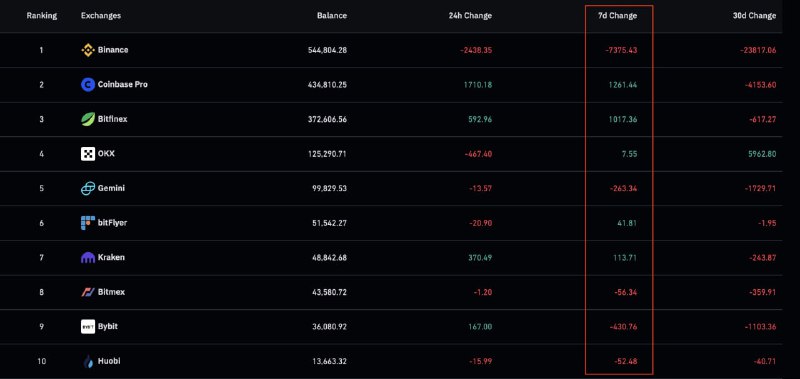Click the Ranking column header
This screenshot has width=800, height=379.
point(42,15)
